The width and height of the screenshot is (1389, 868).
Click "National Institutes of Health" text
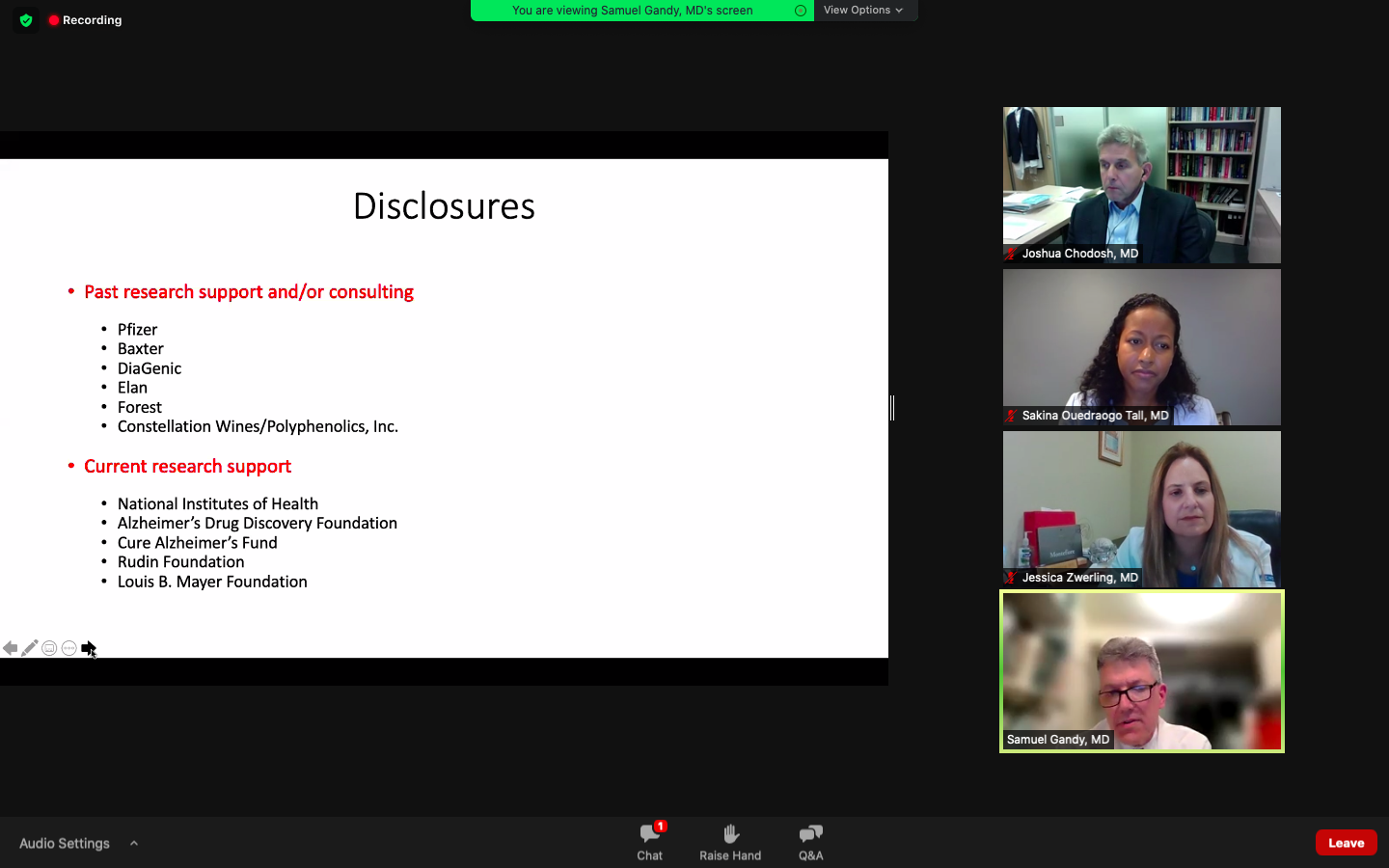click(218, 504)
